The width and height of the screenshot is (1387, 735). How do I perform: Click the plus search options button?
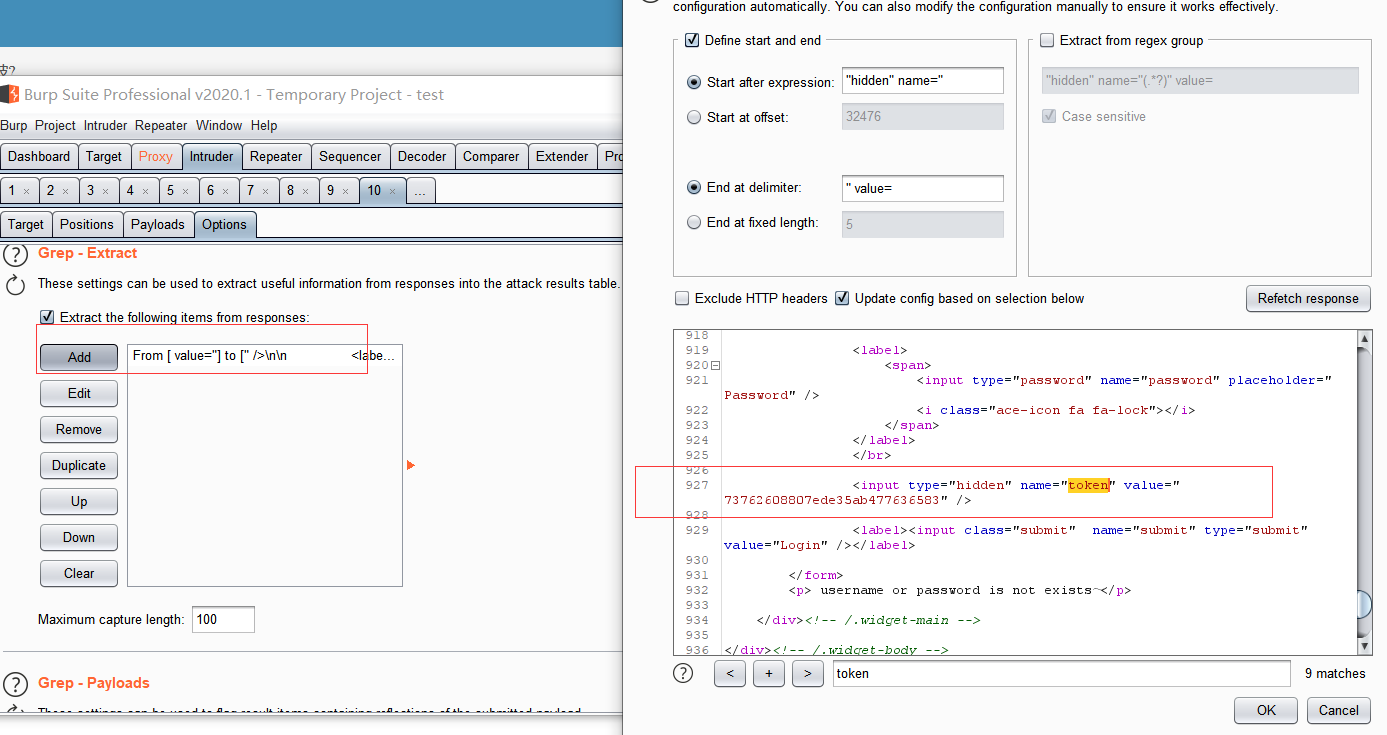point(769,674)
